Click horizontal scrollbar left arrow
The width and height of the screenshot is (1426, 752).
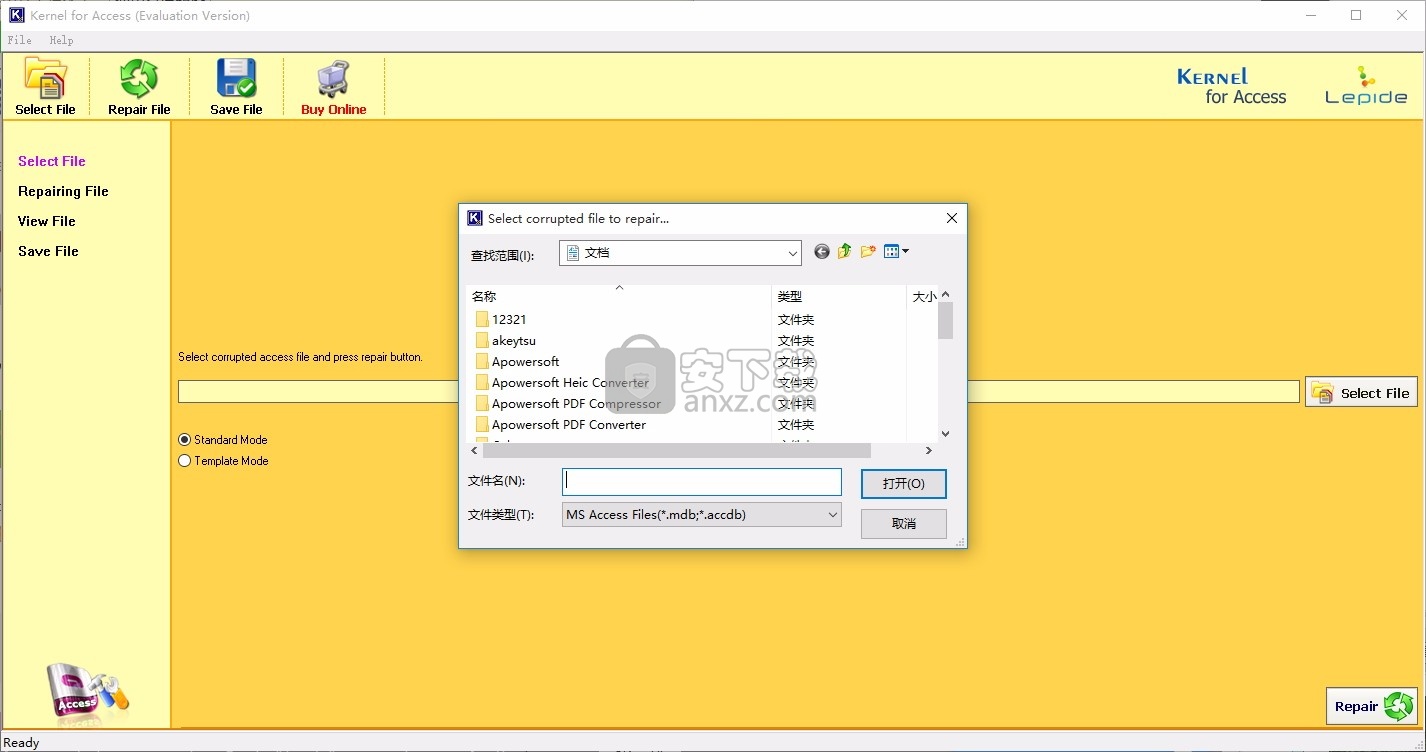click(475, 451)
